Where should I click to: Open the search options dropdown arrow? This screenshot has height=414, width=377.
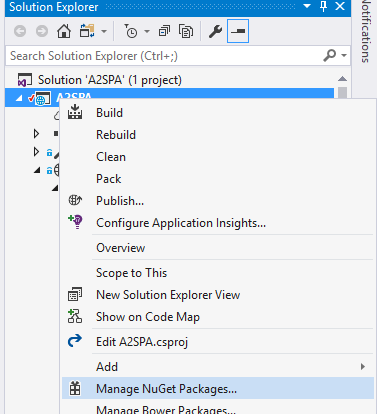coord(344,55)
